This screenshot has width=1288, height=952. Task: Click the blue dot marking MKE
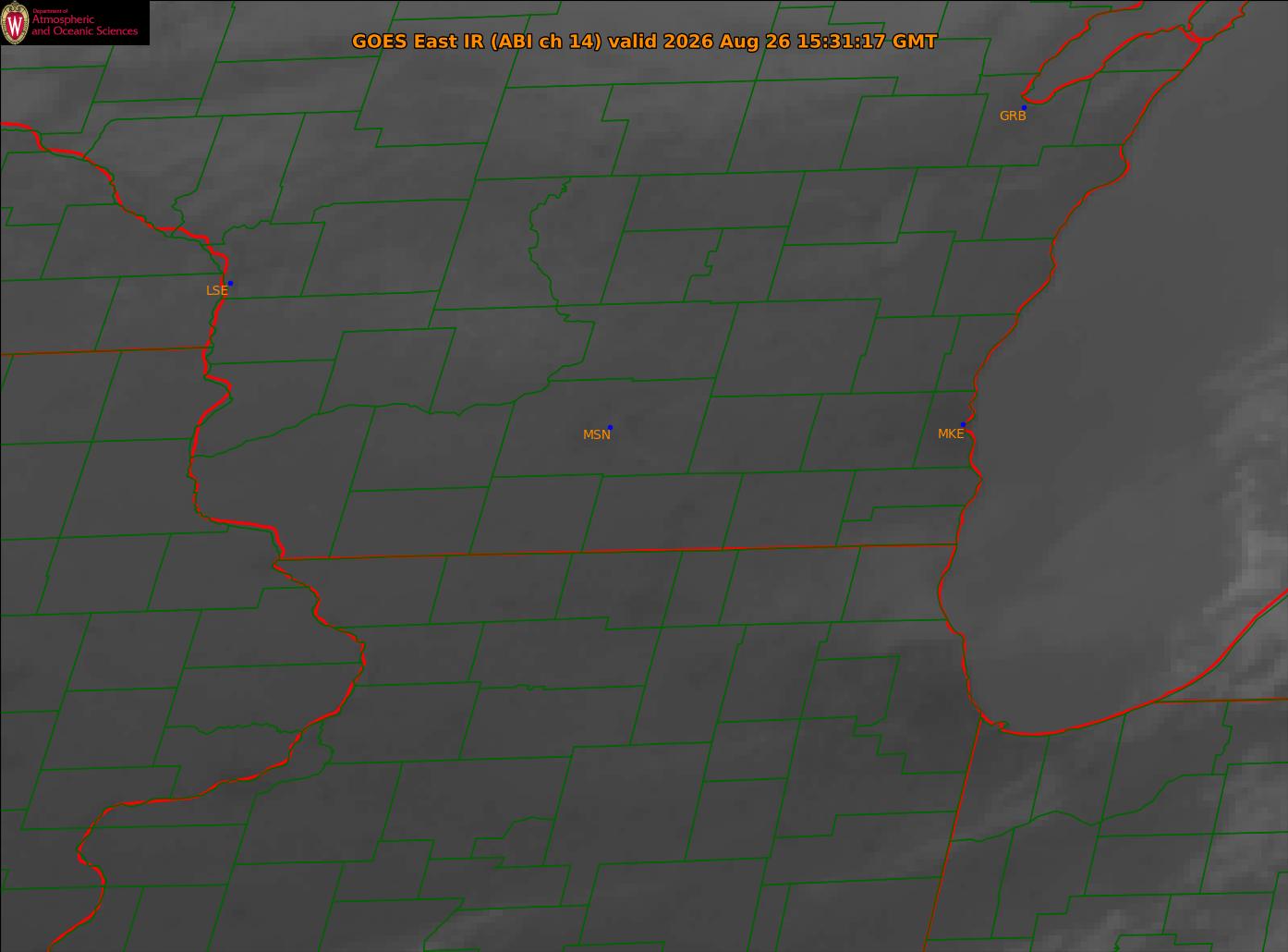(963, 424)
